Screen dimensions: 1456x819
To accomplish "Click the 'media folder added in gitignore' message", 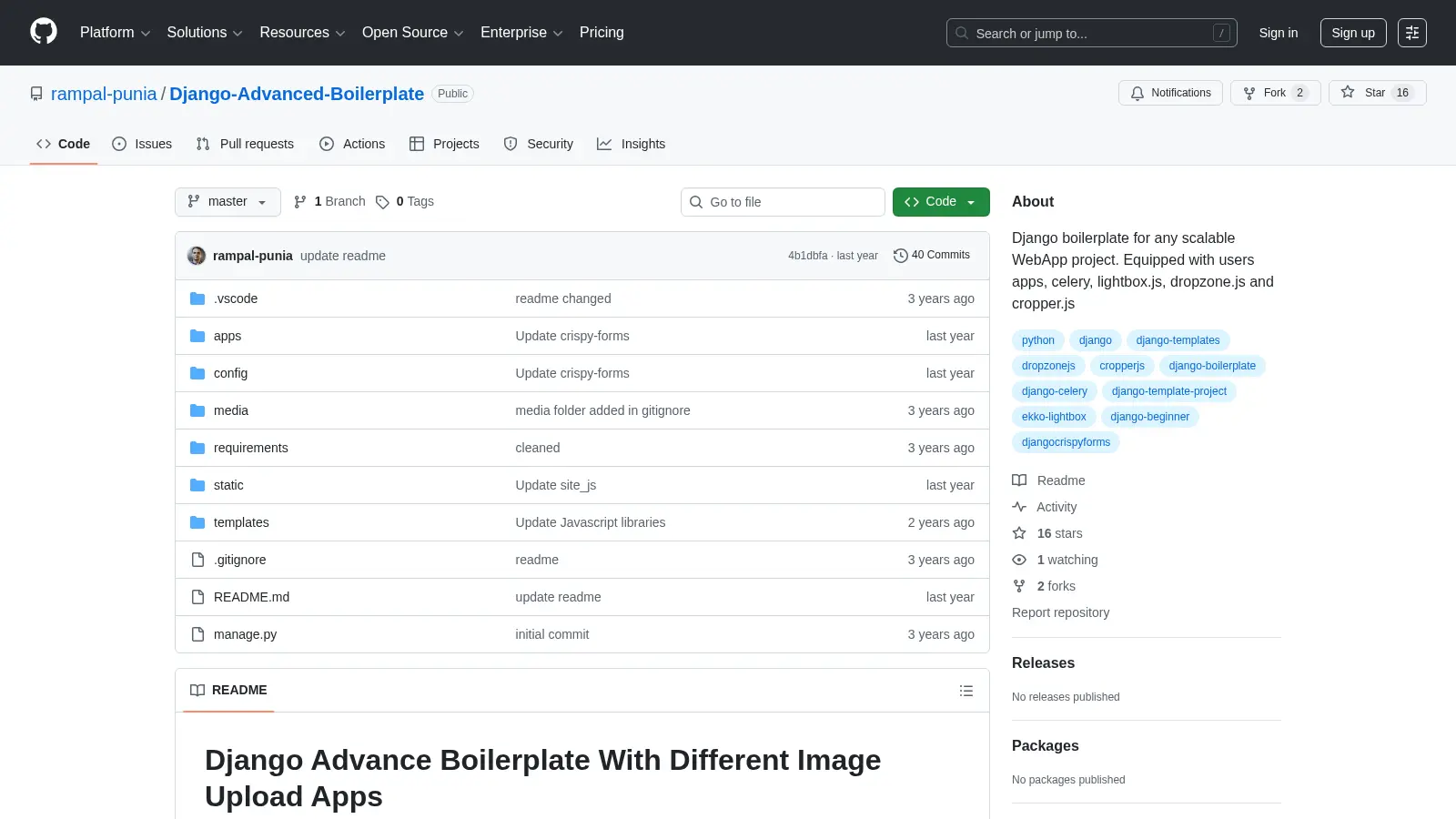I will pyautogui.click(x=602, y=410).
